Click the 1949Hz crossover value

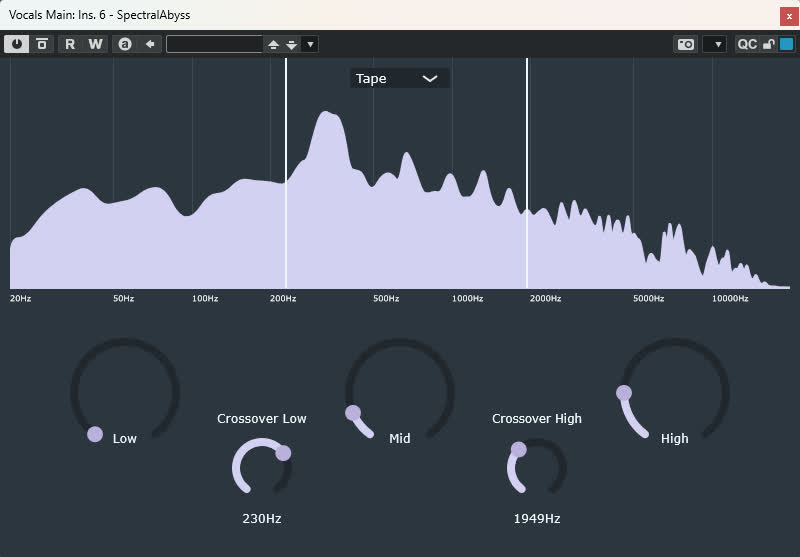pos(537,519)
